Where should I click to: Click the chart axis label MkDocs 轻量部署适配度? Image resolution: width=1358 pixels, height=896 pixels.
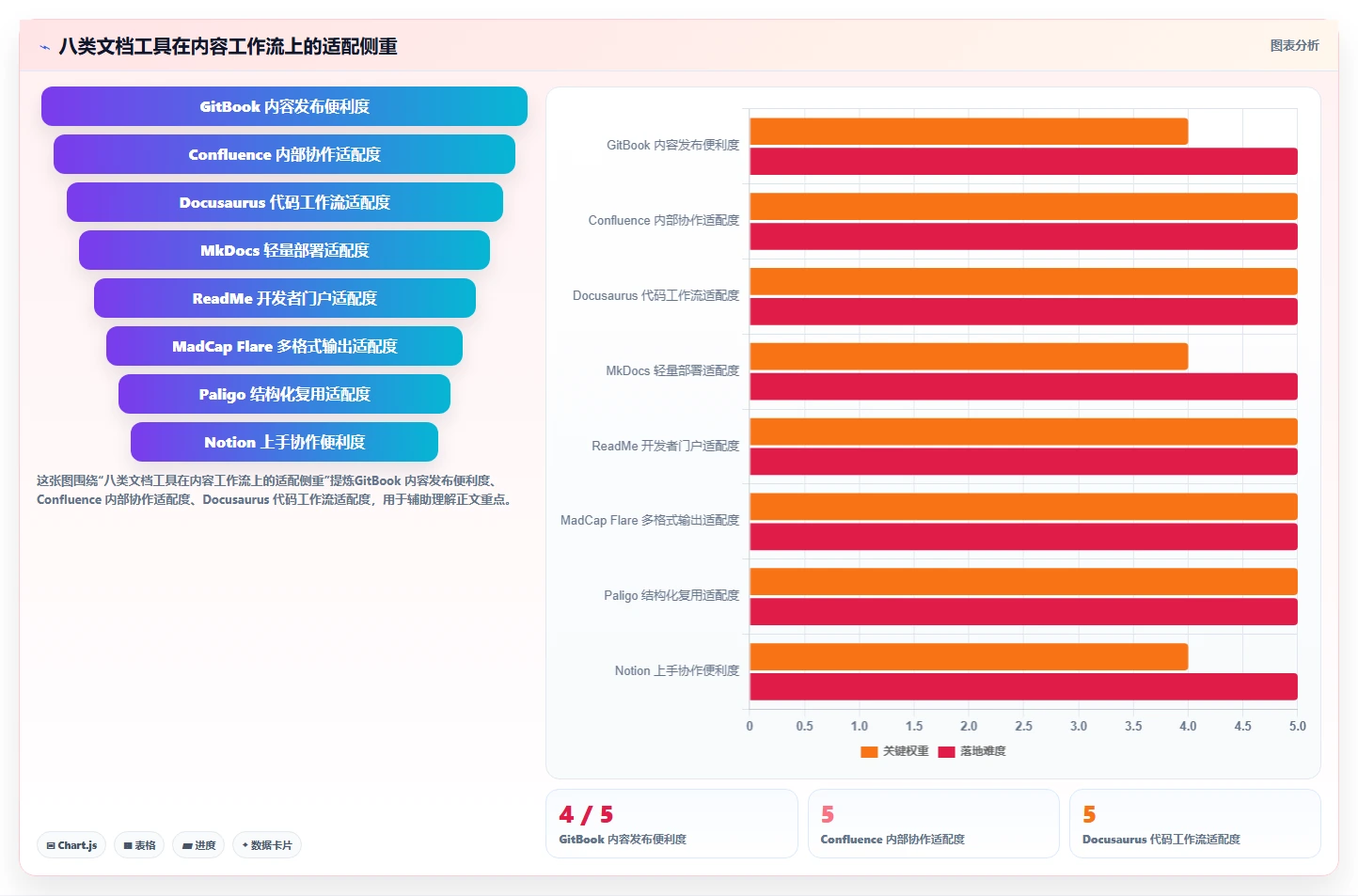click(672, 371)
